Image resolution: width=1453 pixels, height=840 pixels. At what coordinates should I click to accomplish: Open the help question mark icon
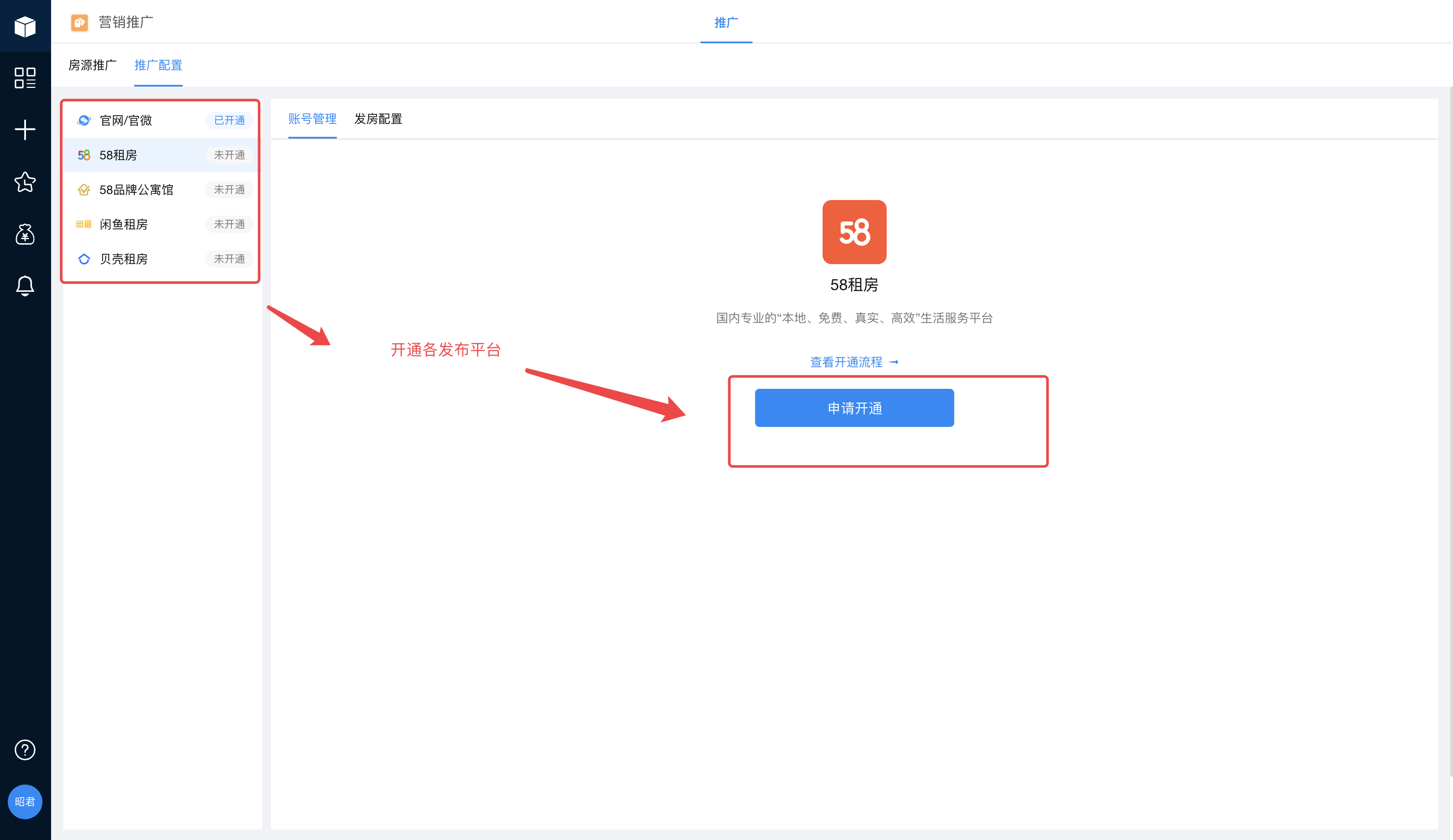(25, 750)
